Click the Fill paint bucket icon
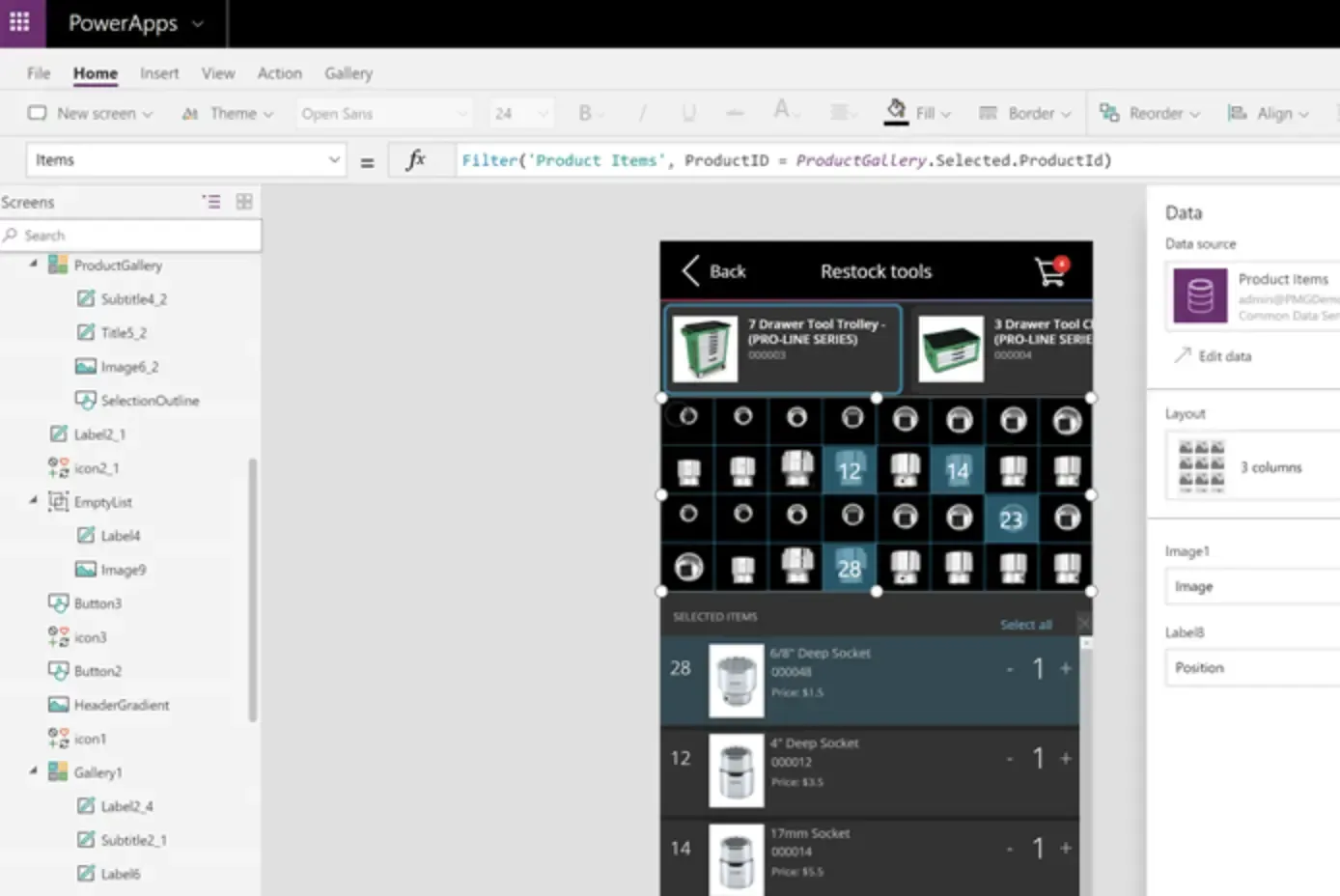The height and width of the screenshot is (896, 1340). [x=896, y=112]
